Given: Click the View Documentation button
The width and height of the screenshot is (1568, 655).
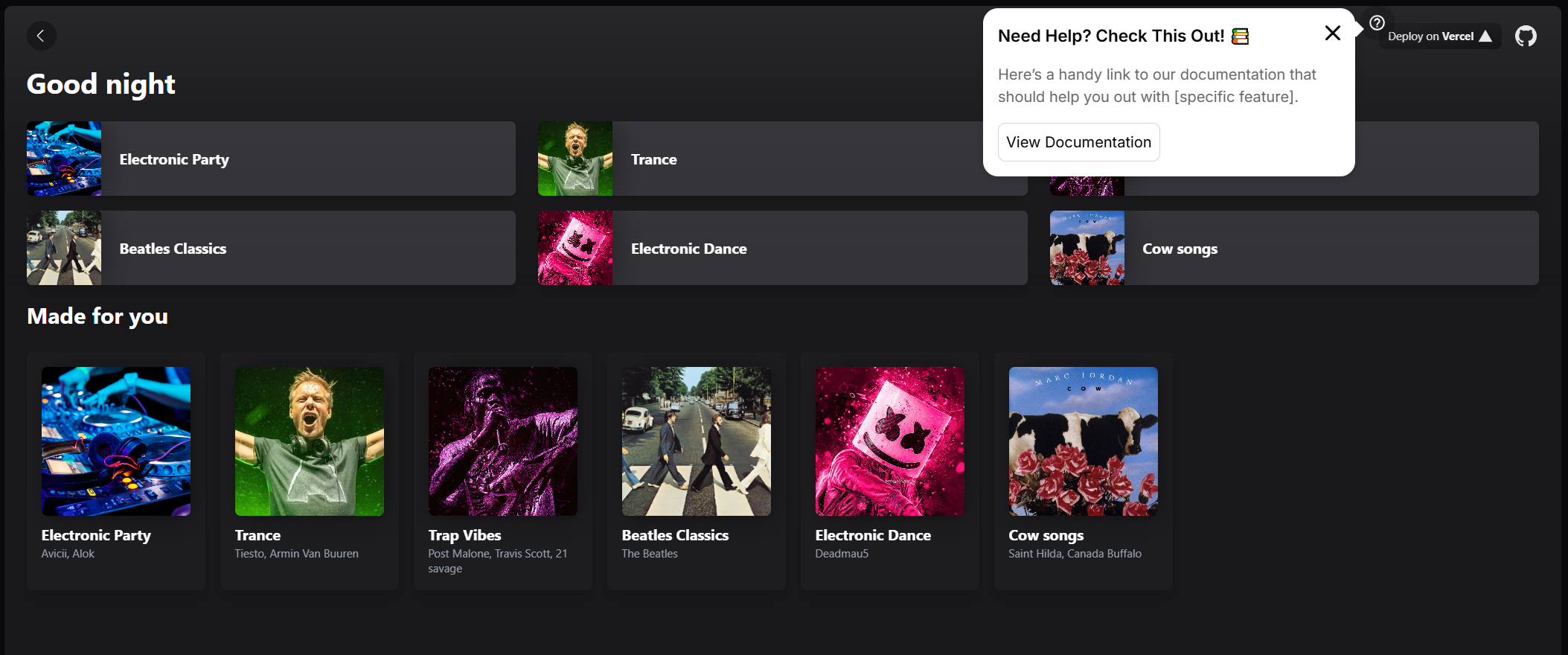Looking at the screenshot, I should tap(1078, 142).
